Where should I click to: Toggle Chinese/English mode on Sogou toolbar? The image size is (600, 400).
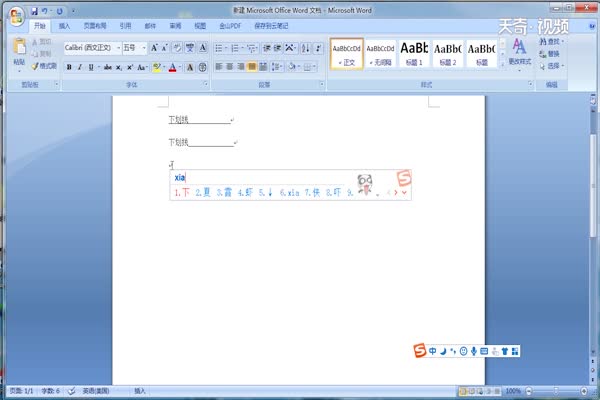pyautogui.click(x=433, y=352)
